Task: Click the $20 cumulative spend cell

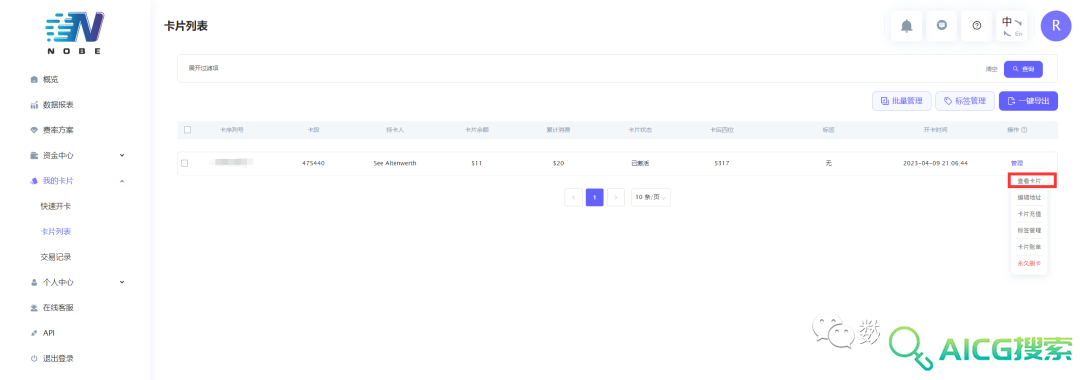Action: [x=559, y=163]
